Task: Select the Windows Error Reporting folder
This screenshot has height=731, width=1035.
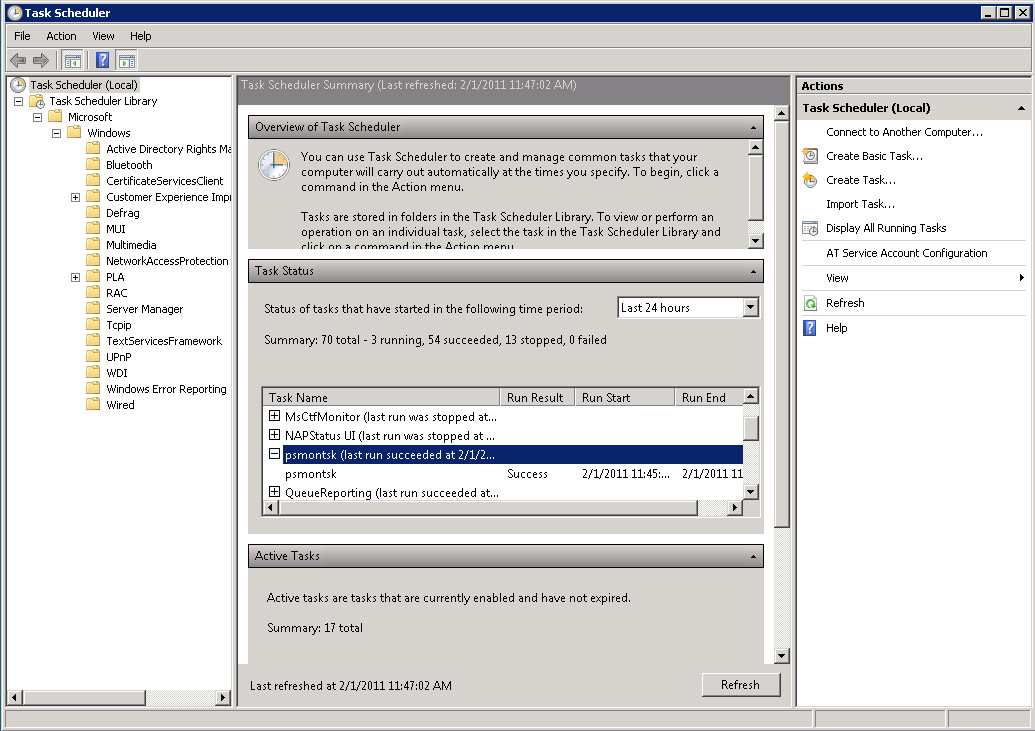Action: coord(166,389)
